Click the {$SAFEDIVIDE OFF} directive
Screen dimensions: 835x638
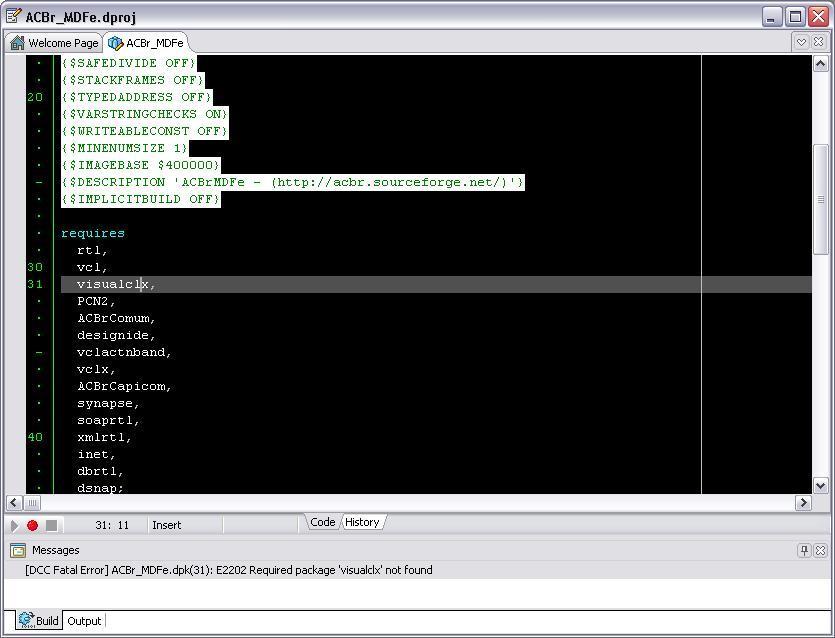pyautogui.click(x=129, y=63)
